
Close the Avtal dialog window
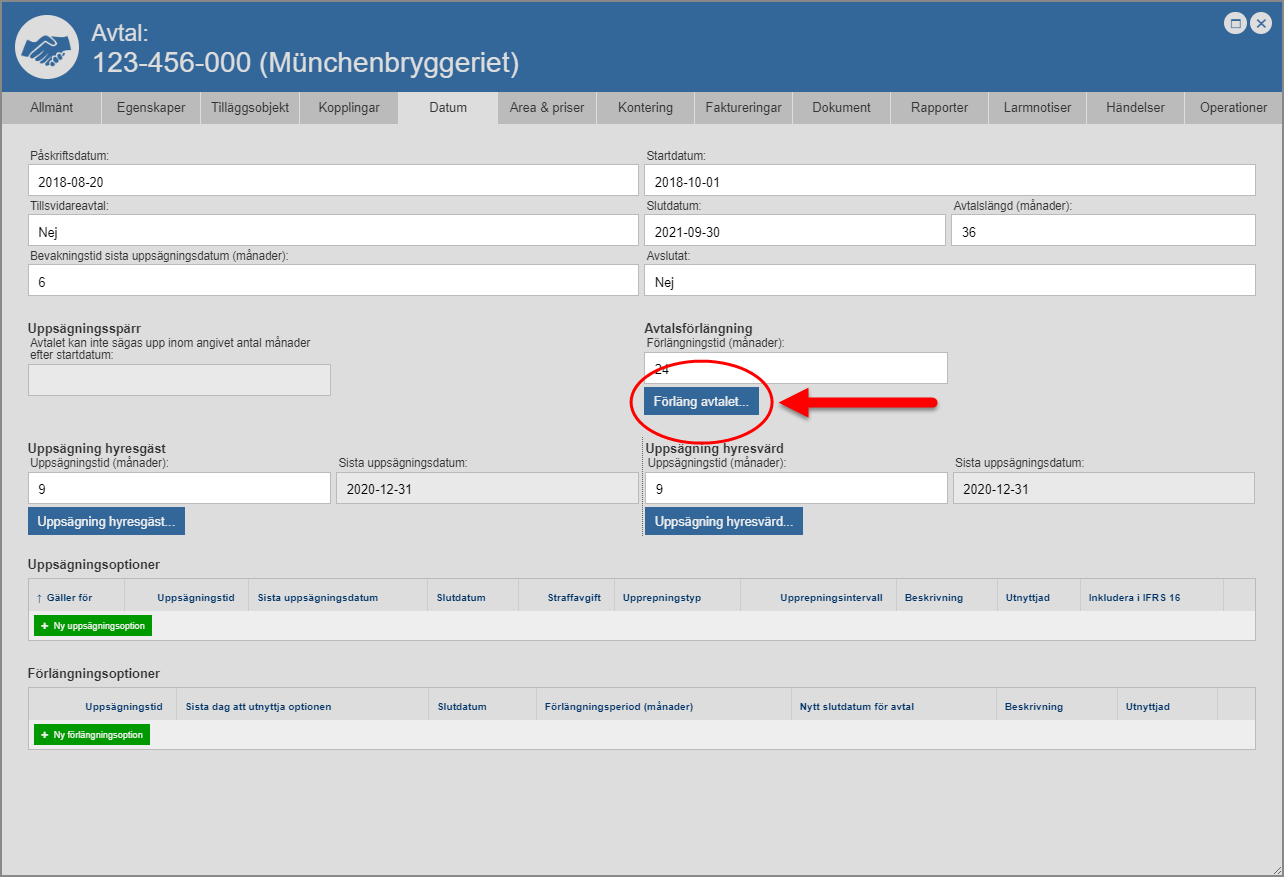[x=1262, y=23]
